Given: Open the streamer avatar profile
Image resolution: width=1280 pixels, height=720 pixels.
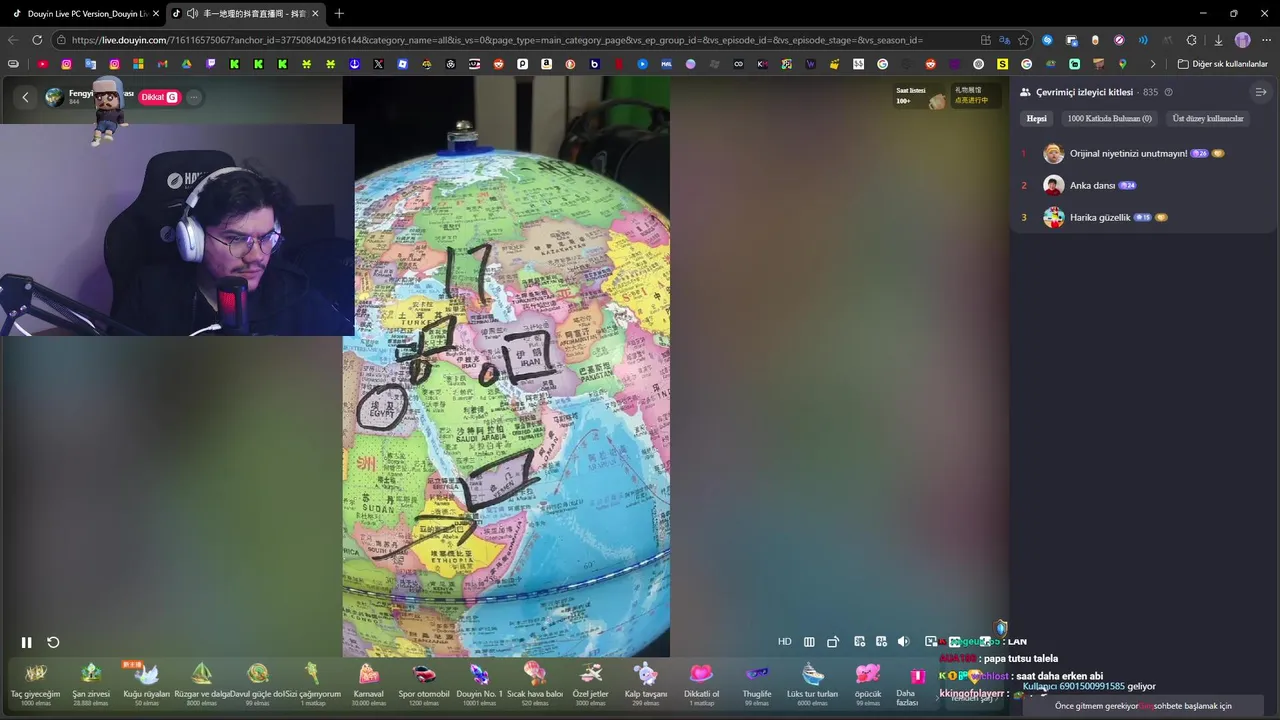Looking at the screenshot, I should click(54, 97).
